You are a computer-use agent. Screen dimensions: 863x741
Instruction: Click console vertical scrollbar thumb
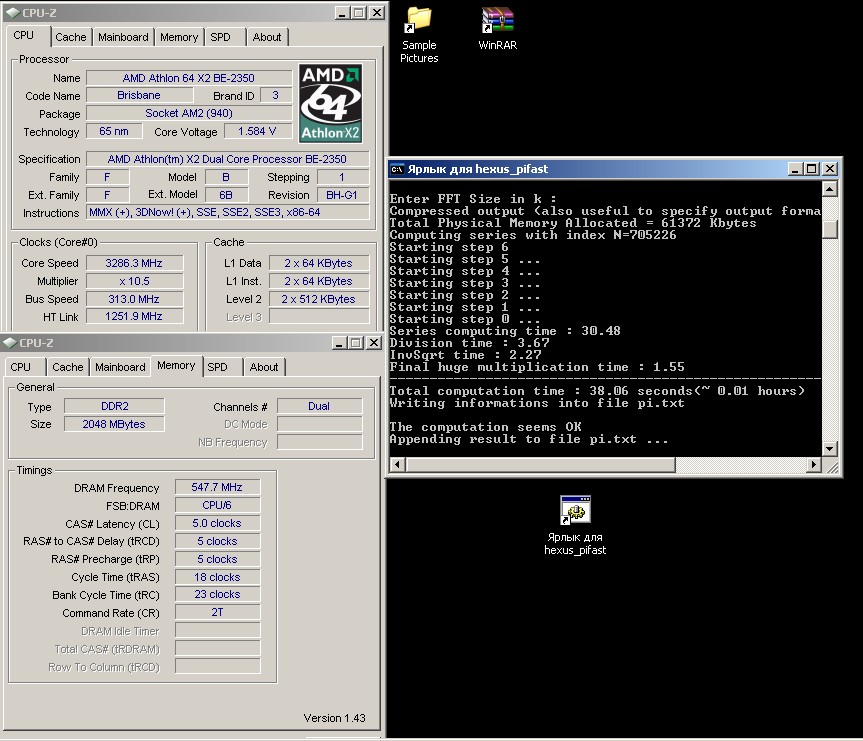coord(829,229)
